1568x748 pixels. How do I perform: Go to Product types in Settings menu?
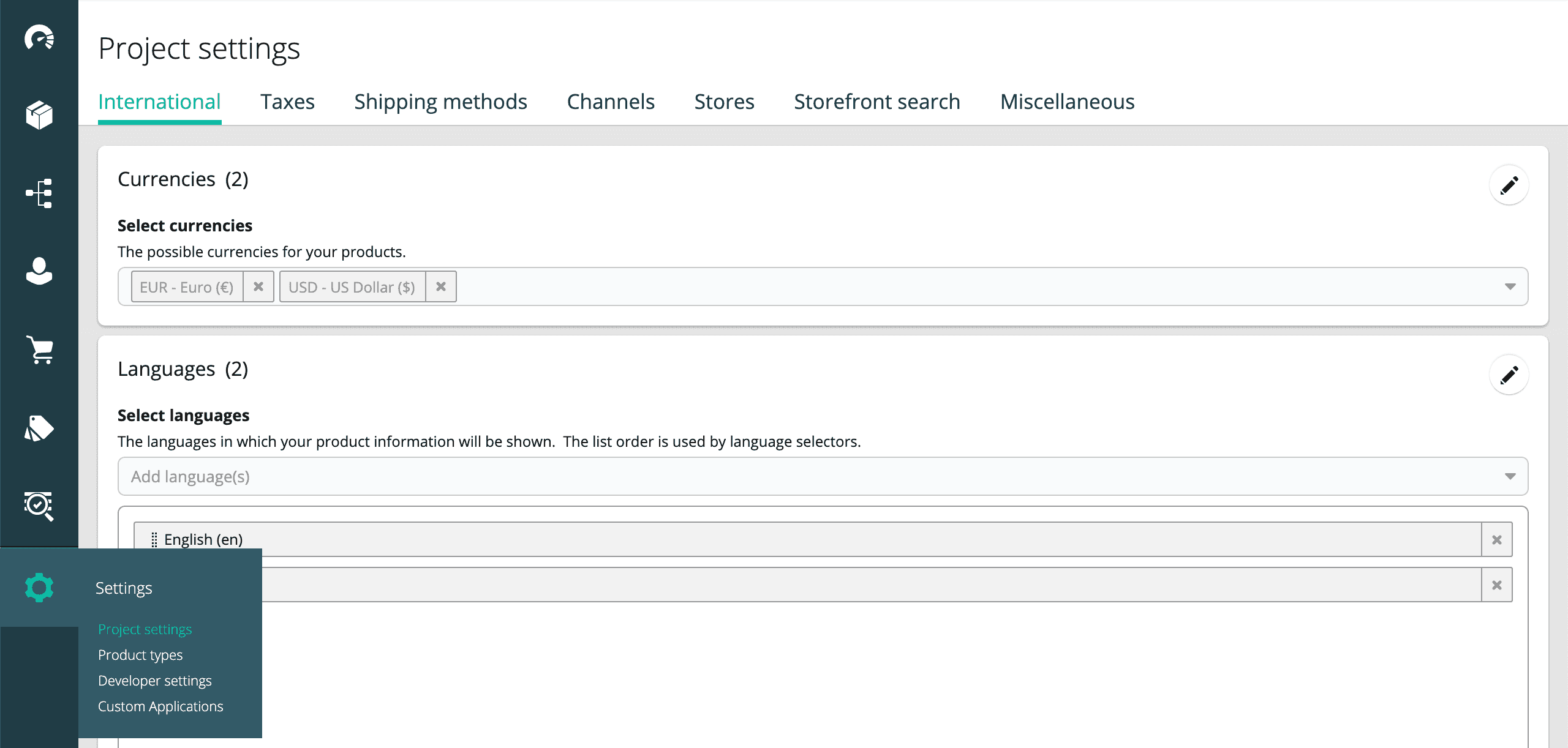pos(140,655)
